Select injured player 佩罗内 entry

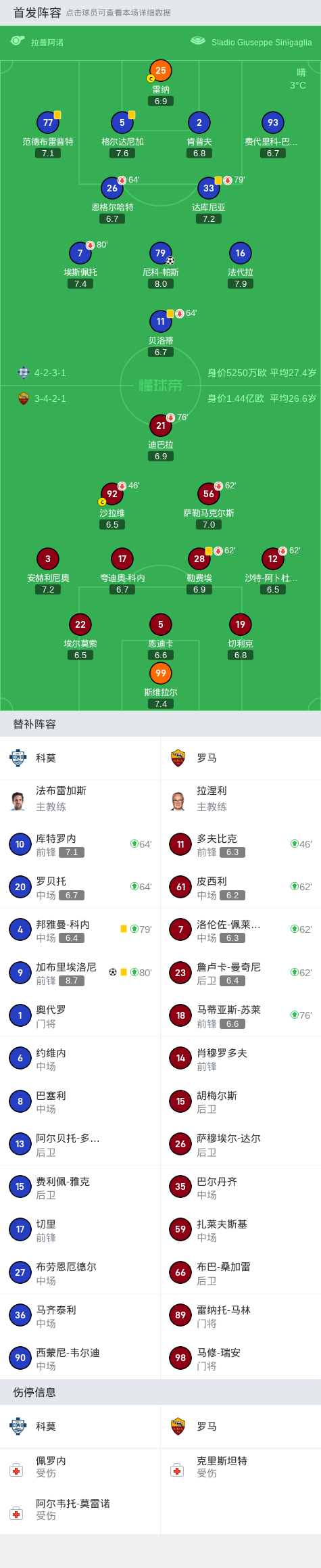(x=80, y=1467)
